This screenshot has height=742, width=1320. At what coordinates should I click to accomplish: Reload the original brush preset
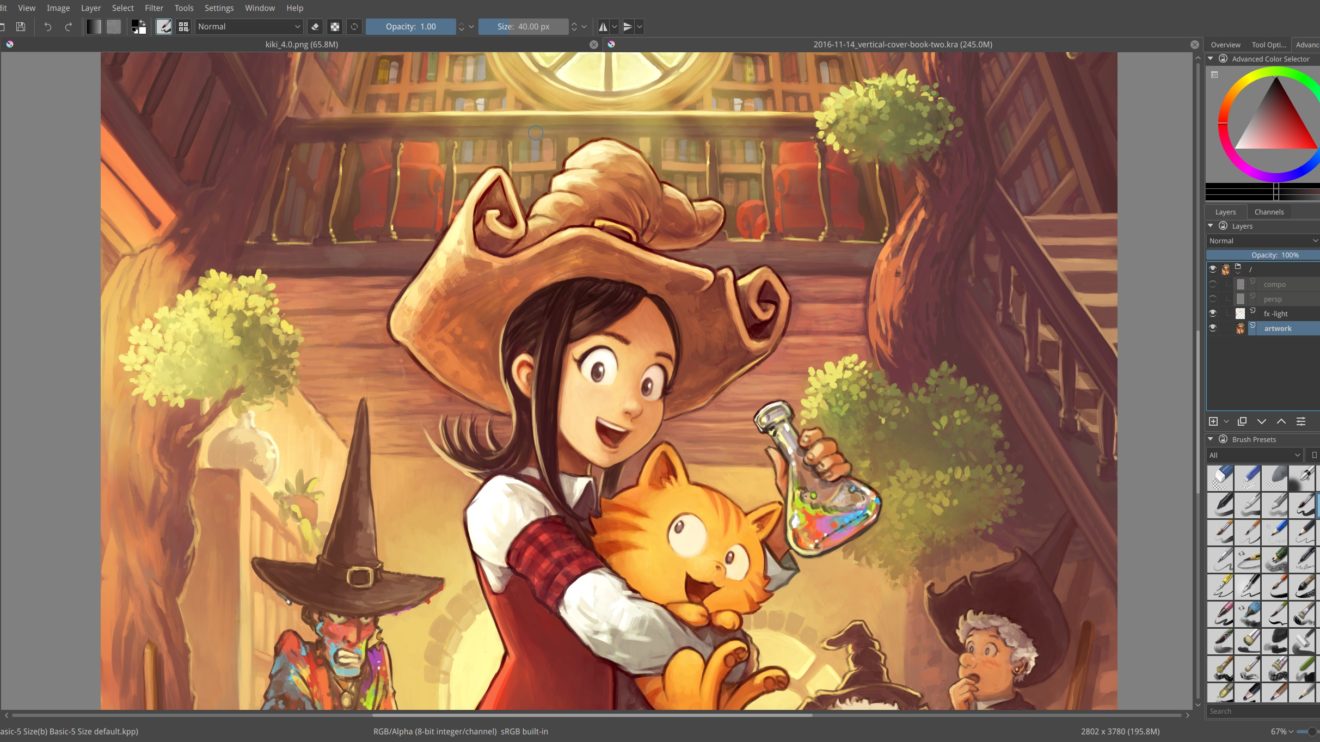(x=354, y=27)
